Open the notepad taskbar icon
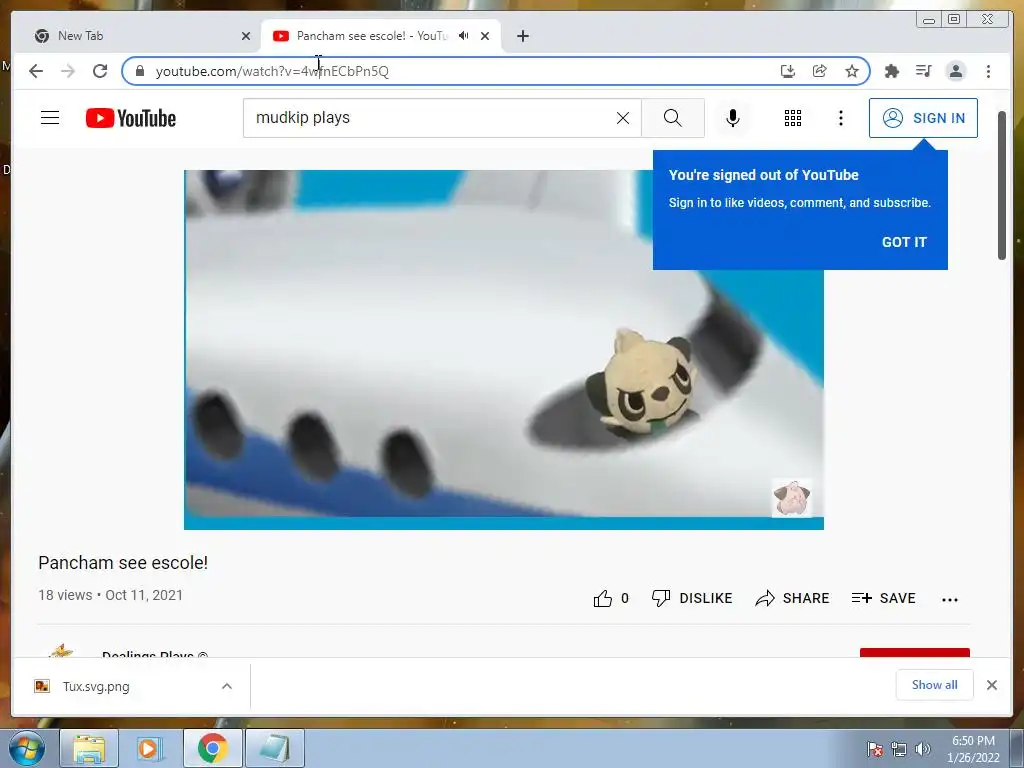This screenshot has height=768, width=1024. (x=275, y=749)
